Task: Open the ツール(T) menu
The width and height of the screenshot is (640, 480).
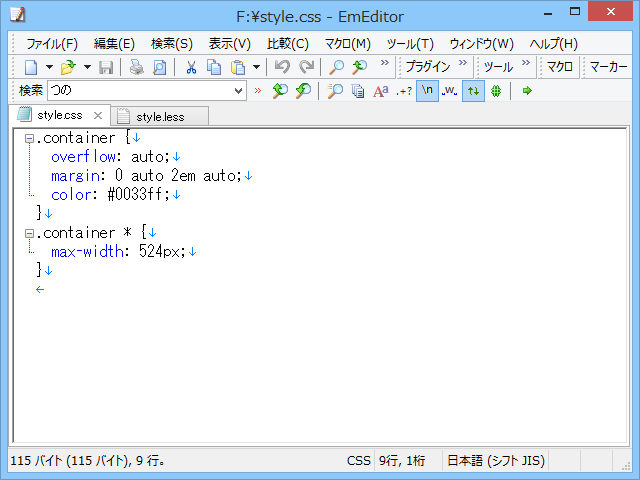Action: (x=410, y=44)
